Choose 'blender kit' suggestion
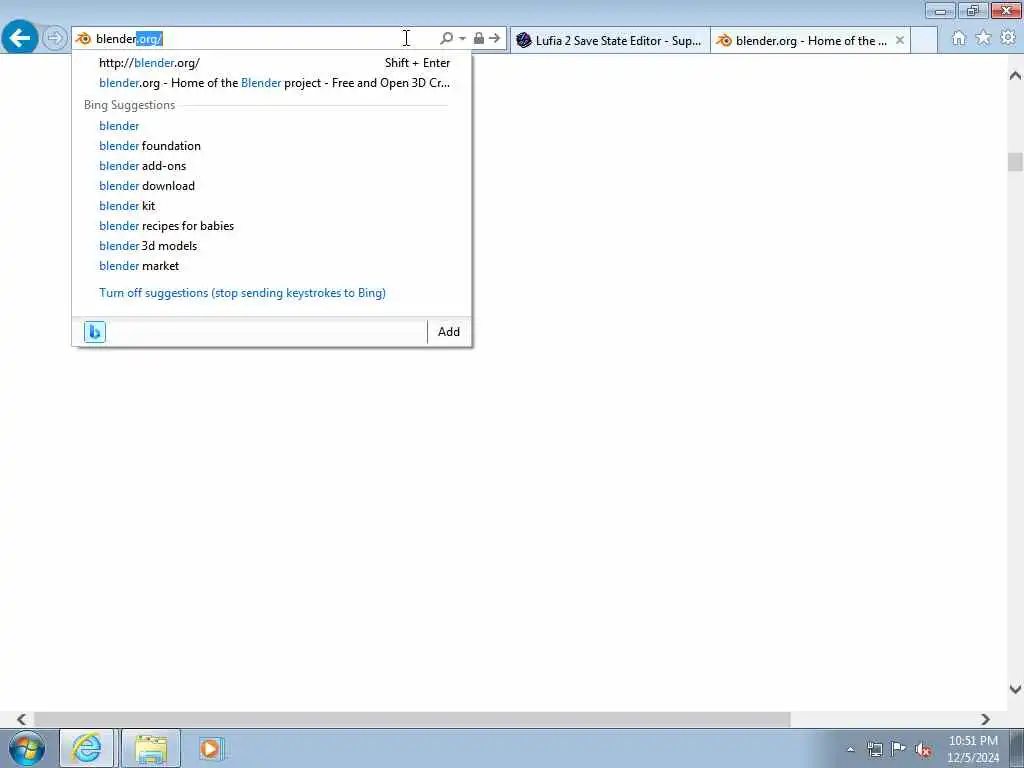The width and height of the screenshot is (1024, 768). [x=272, y=206]
